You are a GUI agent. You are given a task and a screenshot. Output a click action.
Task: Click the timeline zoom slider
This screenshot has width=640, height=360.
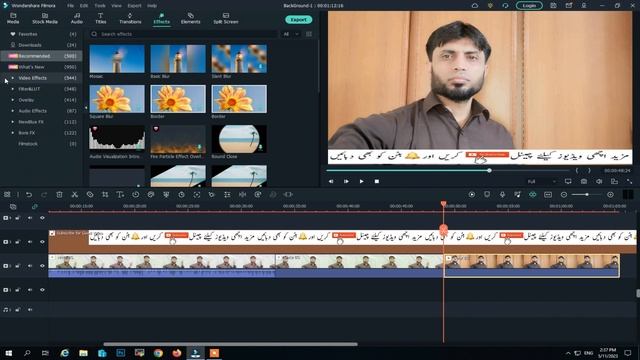pos(587,195)
